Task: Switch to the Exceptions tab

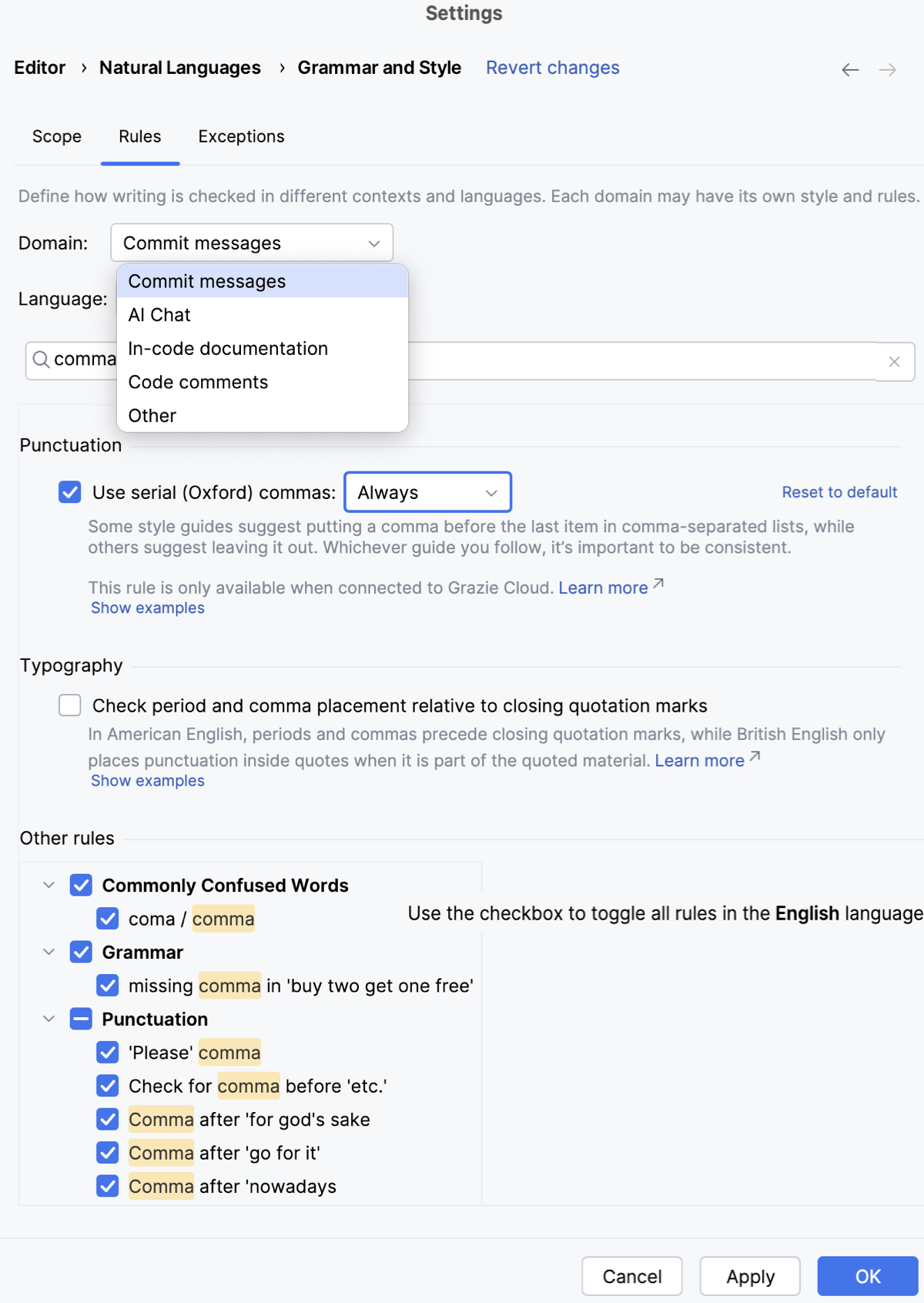Action: [241, 136]
